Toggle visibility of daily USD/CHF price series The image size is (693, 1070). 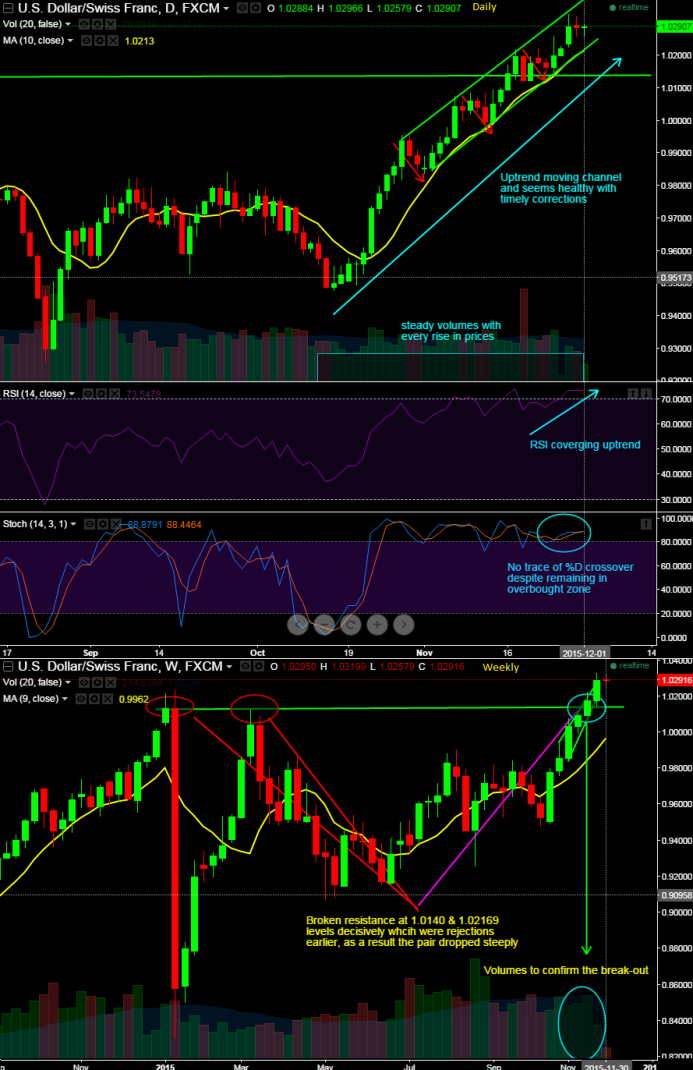click(x=242, y=8)
